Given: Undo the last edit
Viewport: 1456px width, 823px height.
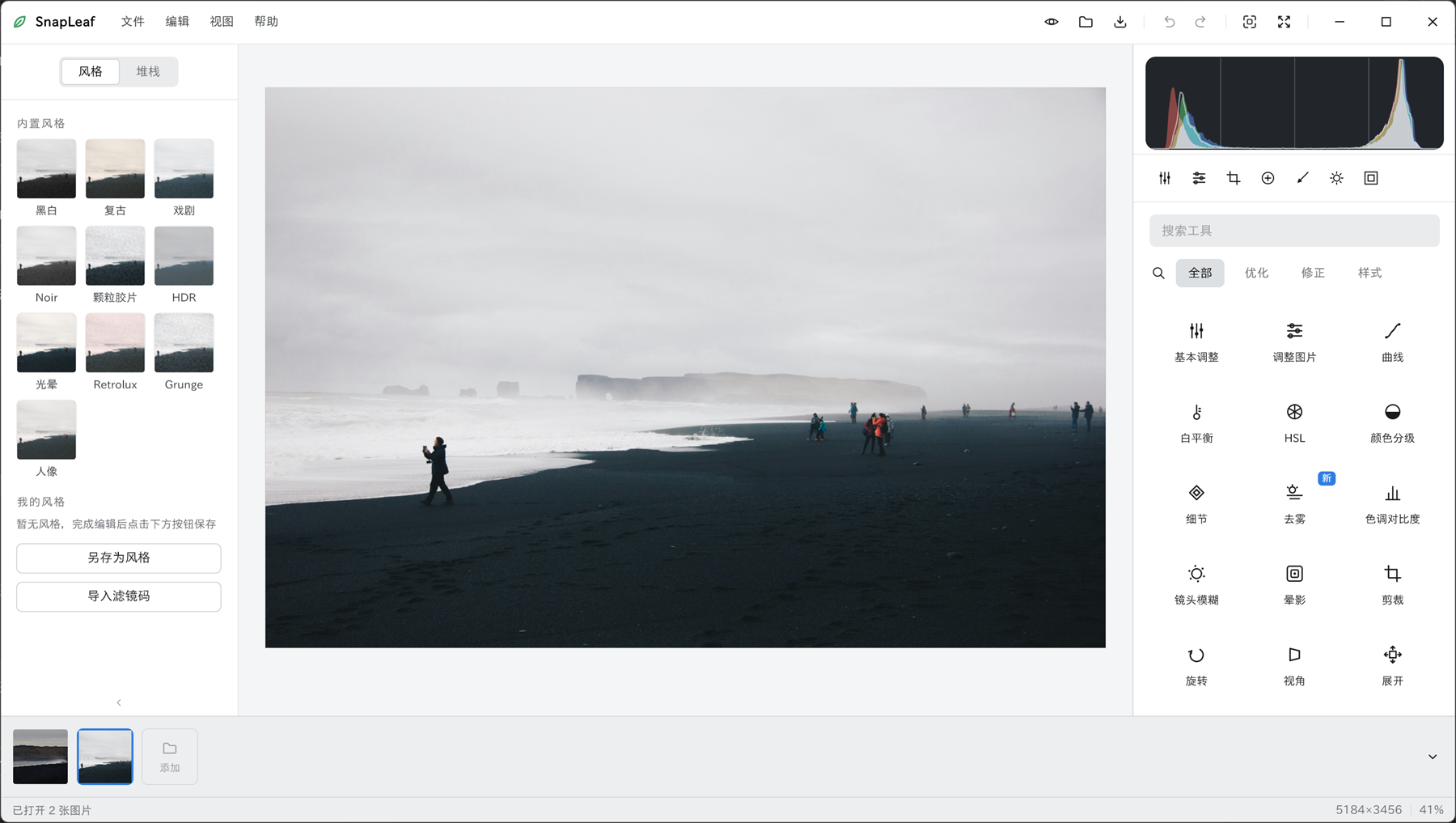Looking at the screenshot, I should pyautogui.click(x=1170, y=22).
